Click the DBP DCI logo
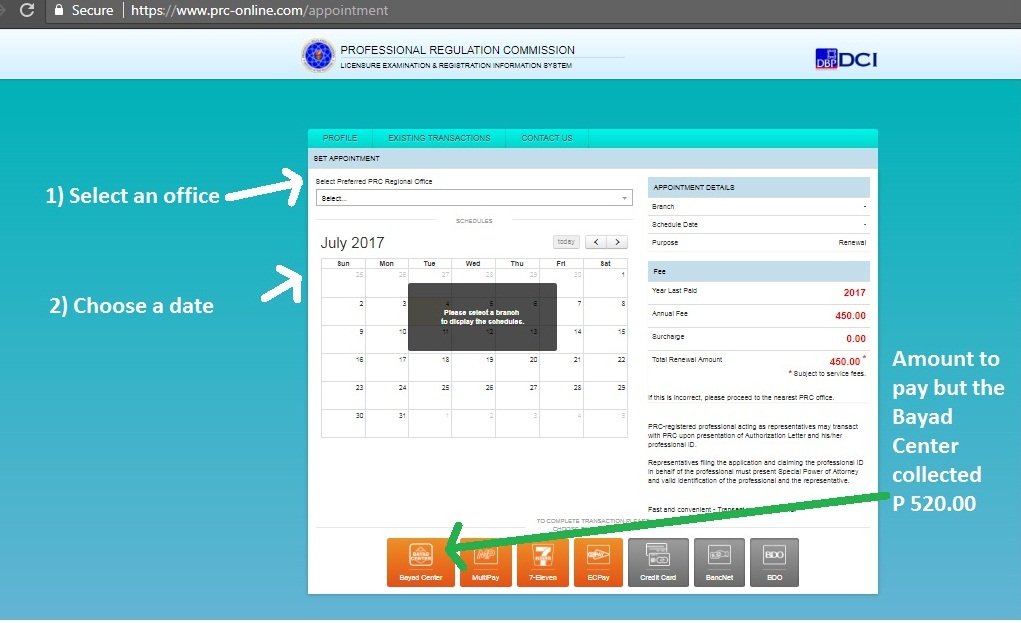This screenshot has height=623, width=1021. (x=846, y=59)
